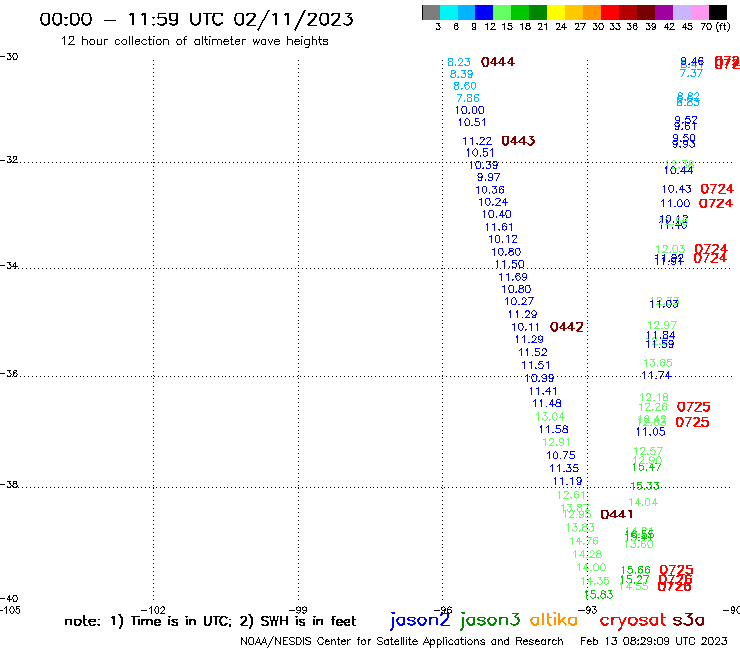Click the 10.75 wave height value

(561, 456)
